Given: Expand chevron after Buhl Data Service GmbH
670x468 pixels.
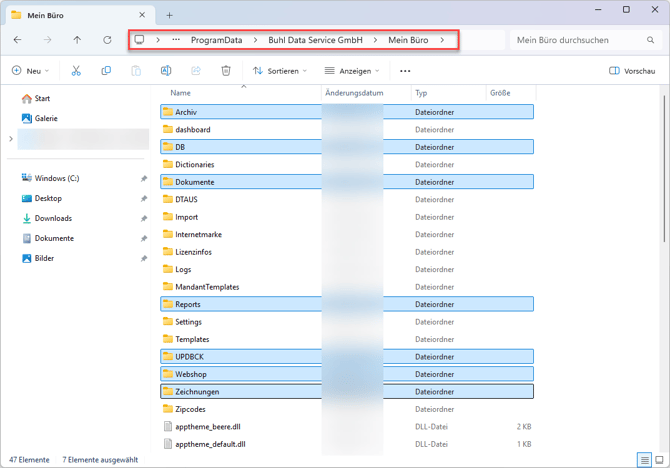Looking at the screenshot, I should [375, 40].
